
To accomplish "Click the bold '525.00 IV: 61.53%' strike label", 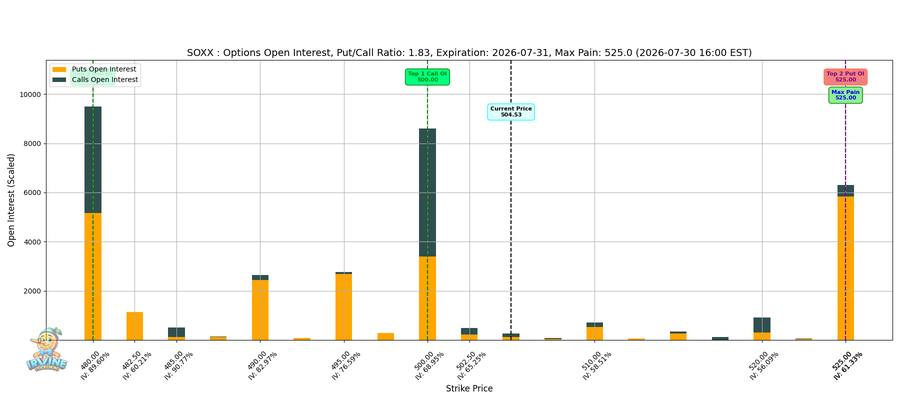I will pyautogui.click(x=848, y=366).
